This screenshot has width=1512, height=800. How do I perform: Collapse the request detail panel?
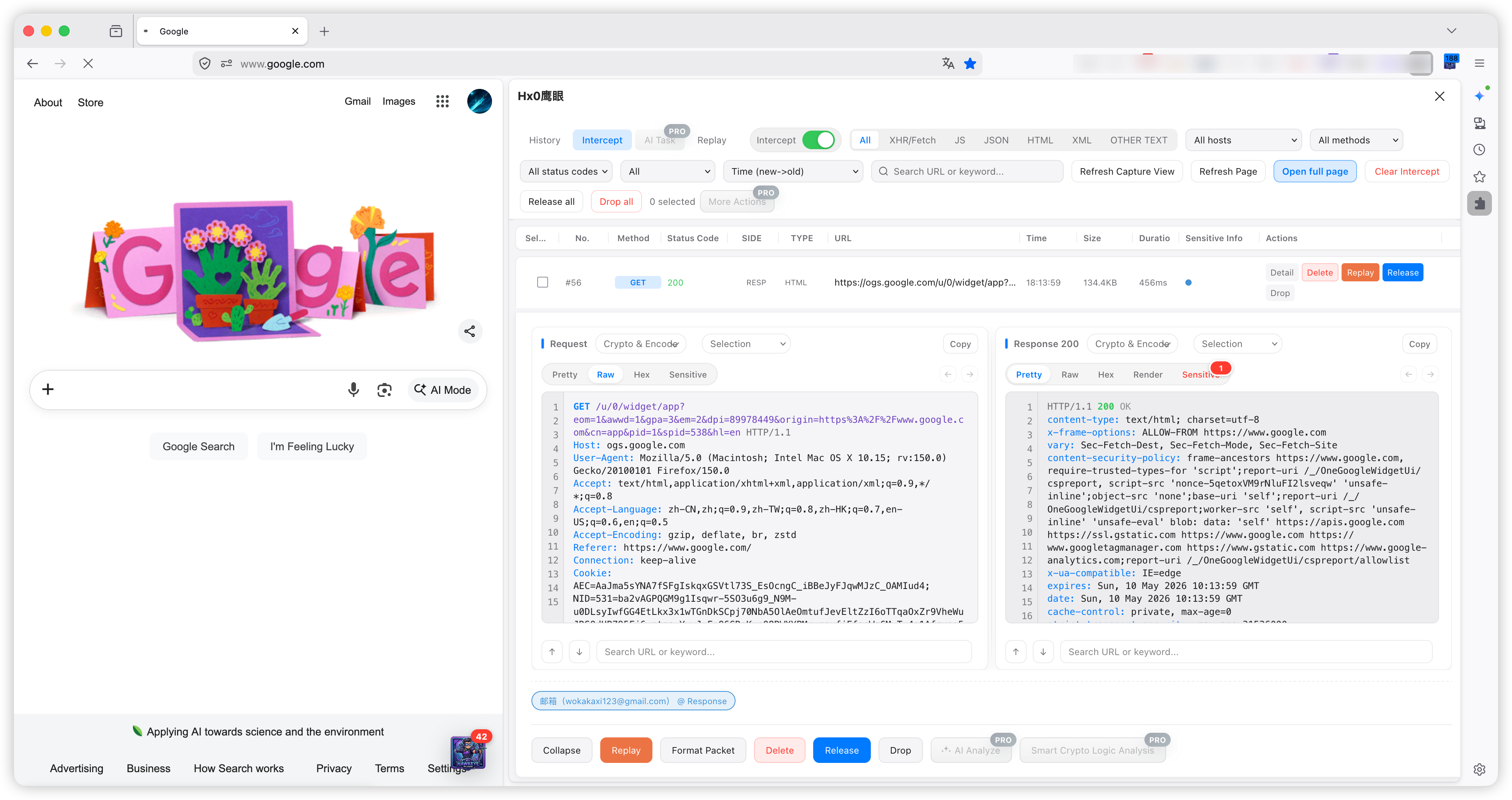coord(561,750)
